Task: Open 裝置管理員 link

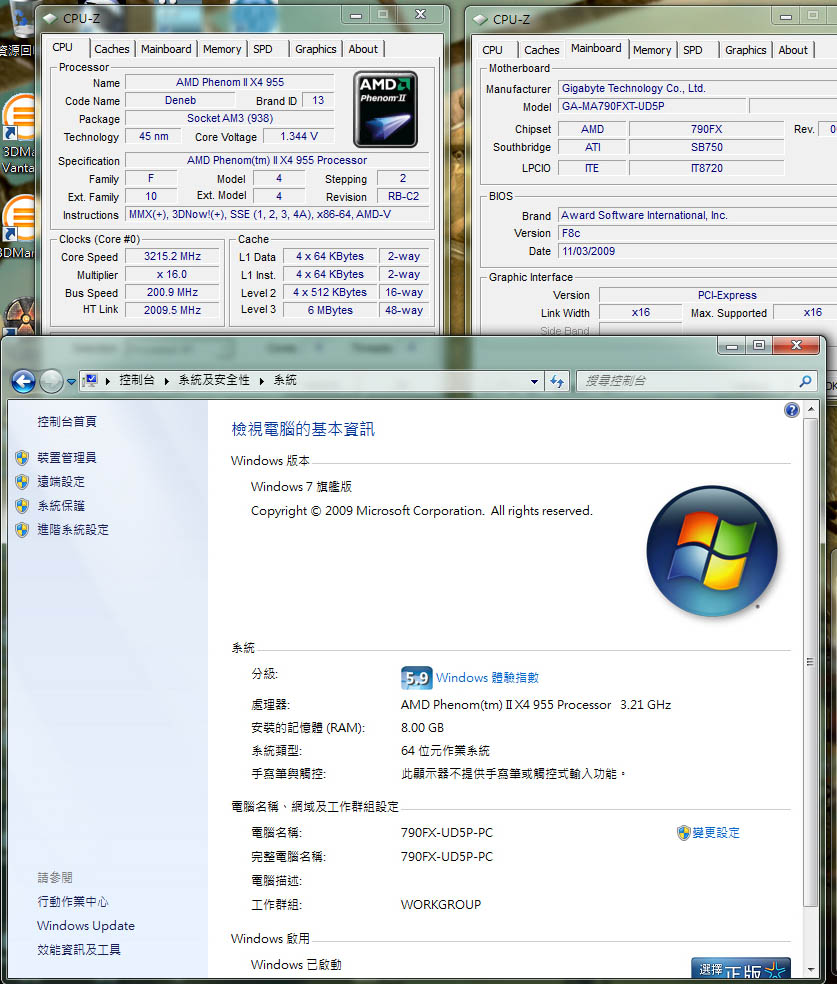Action: point(67,457)
